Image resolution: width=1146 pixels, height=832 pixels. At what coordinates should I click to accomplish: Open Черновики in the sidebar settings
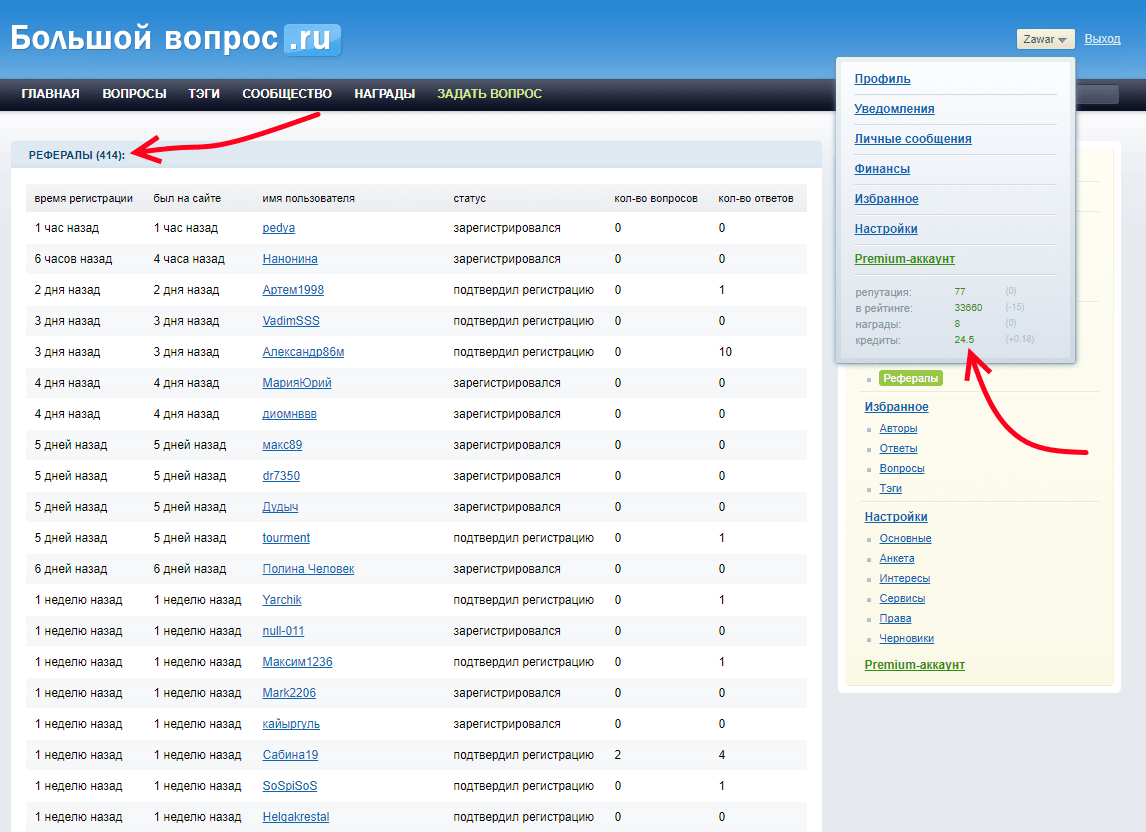(x=906, y=638)
